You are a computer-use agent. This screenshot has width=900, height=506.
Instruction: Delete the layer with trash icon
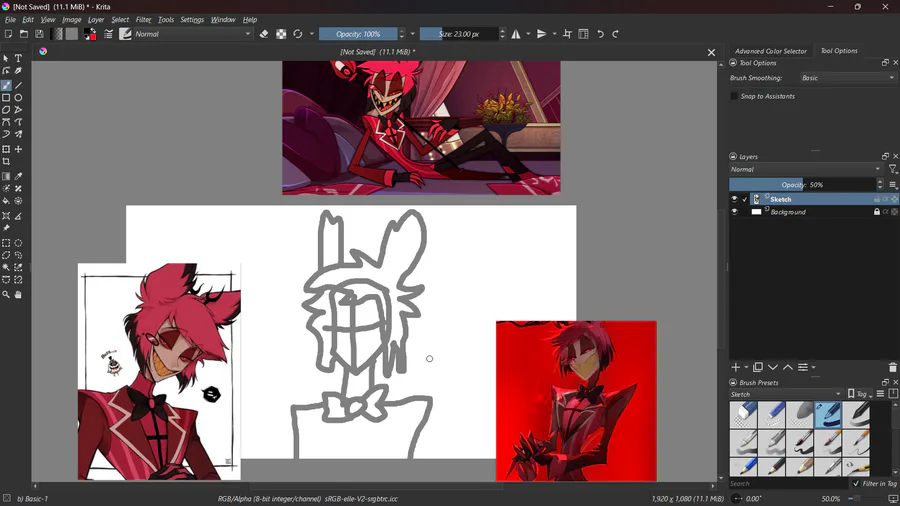pos(893,367)
